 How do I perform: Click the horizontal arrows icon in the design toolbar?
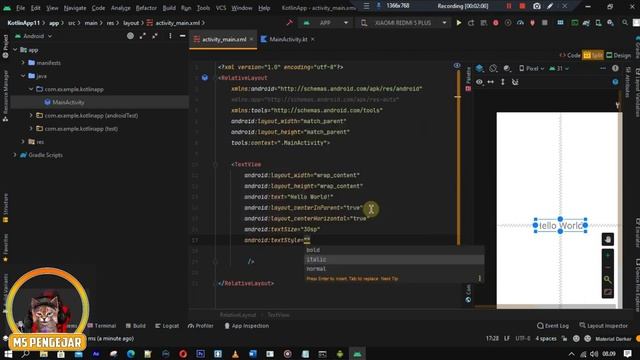click(491, 82)
